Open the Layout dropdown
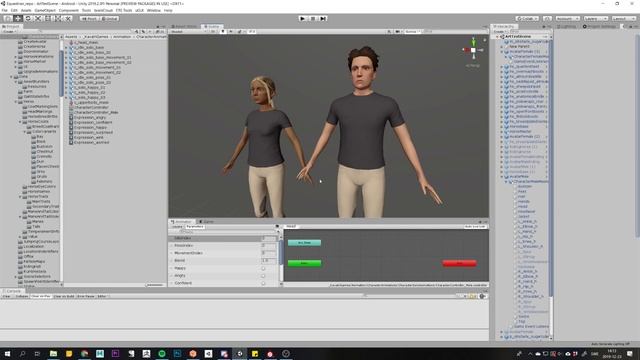 pos(624,19)
